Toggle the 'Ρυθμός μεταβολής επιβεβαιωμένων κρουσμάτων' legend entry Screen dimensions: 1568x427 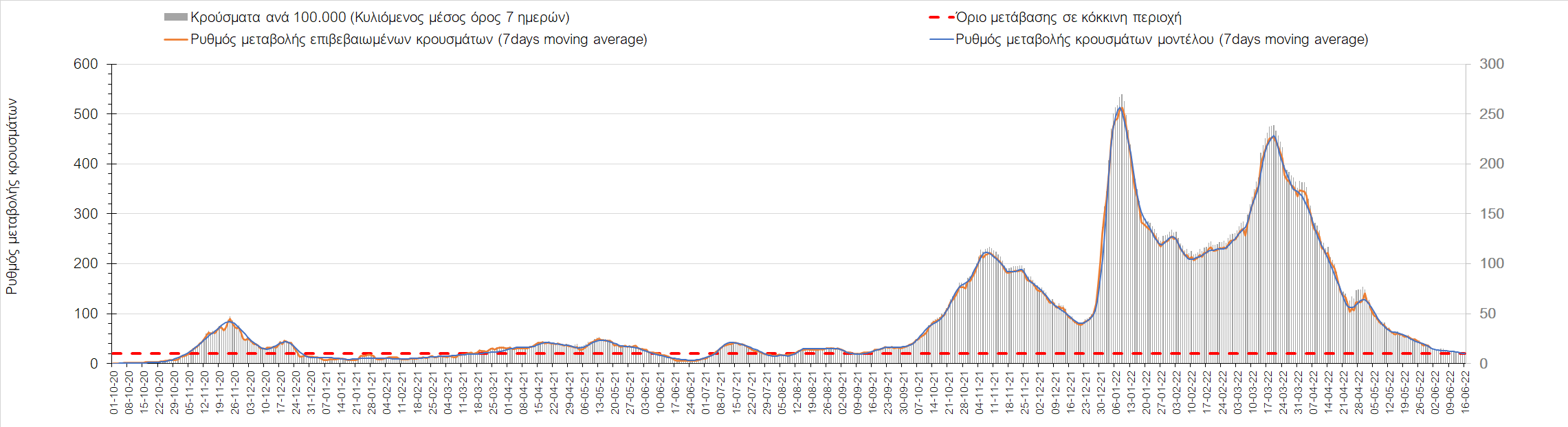419,40
